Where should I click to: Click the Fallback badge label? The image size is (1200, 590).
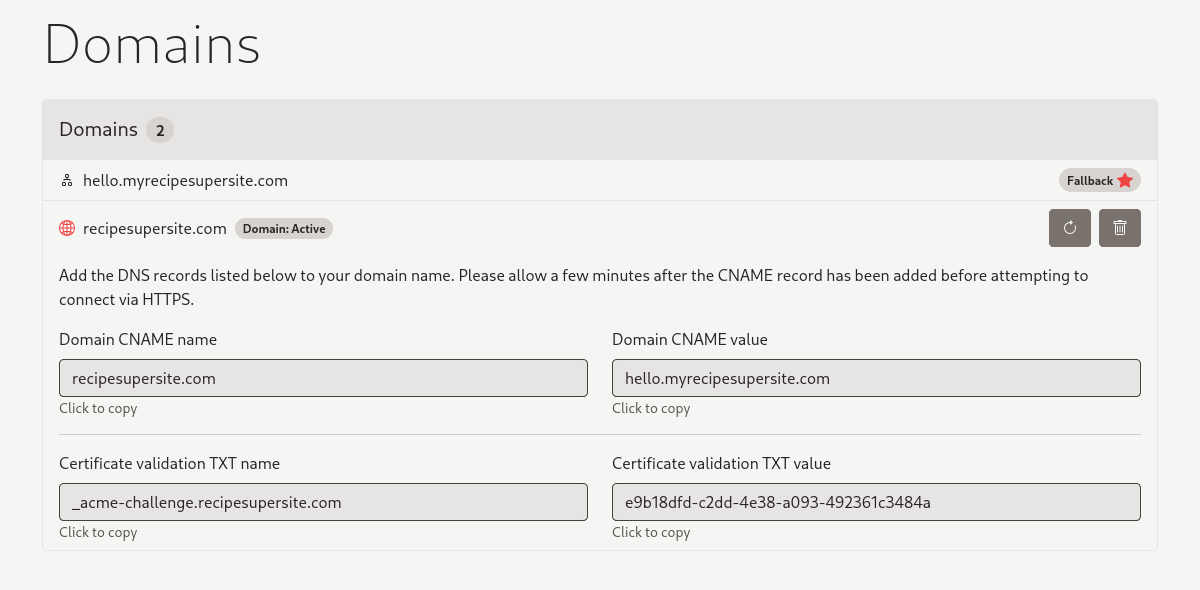1089,181
